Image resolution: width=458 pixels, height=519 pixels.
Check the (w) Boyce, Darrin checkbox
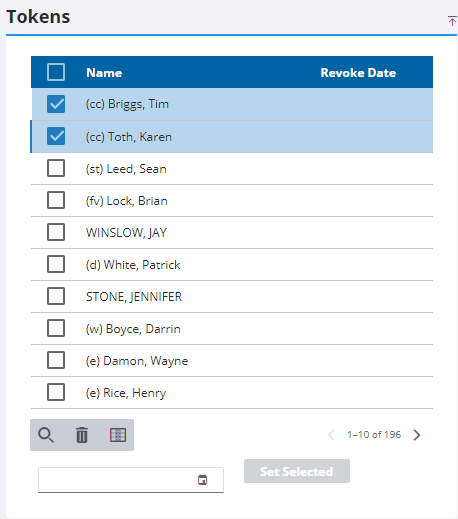click(56, 328)
